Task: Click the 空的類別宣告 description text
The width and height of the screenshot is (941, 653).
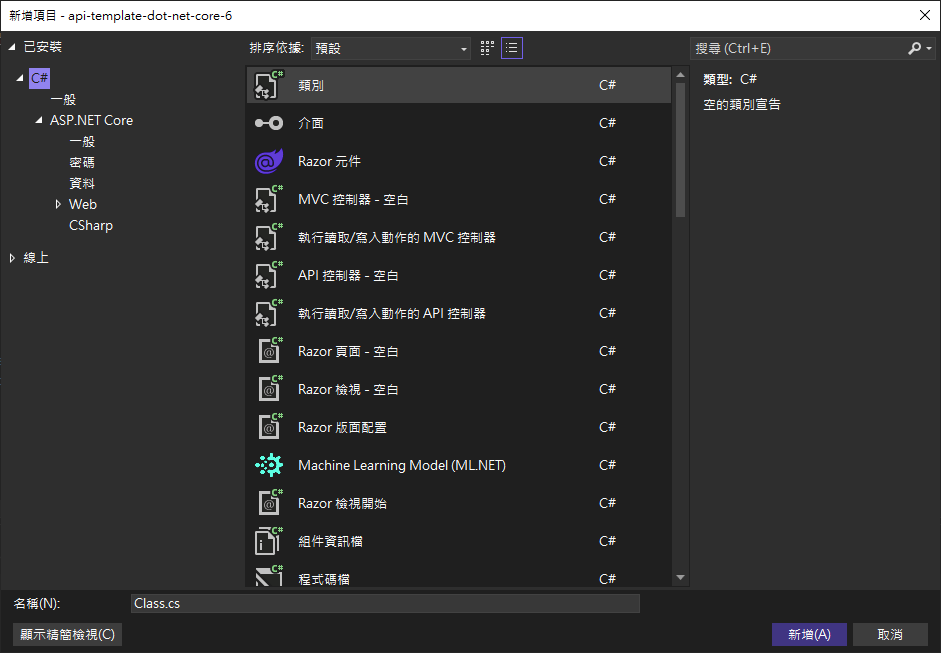Action: [x=742, y=104]
